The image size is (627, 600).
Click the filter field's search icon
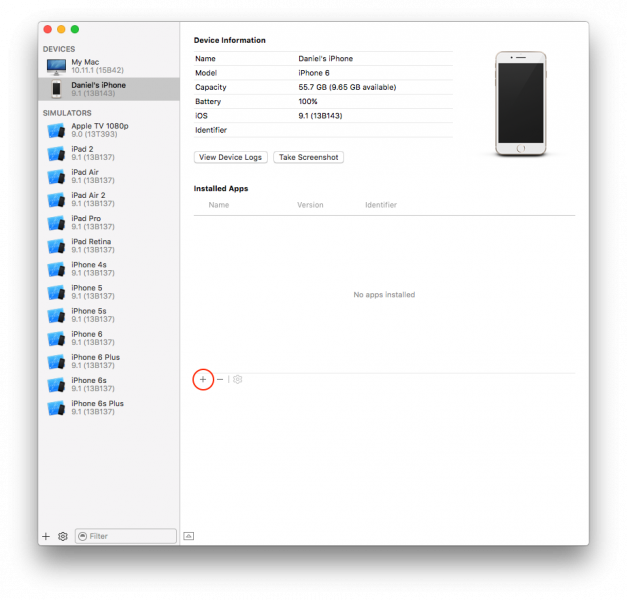tap(82, 536)
